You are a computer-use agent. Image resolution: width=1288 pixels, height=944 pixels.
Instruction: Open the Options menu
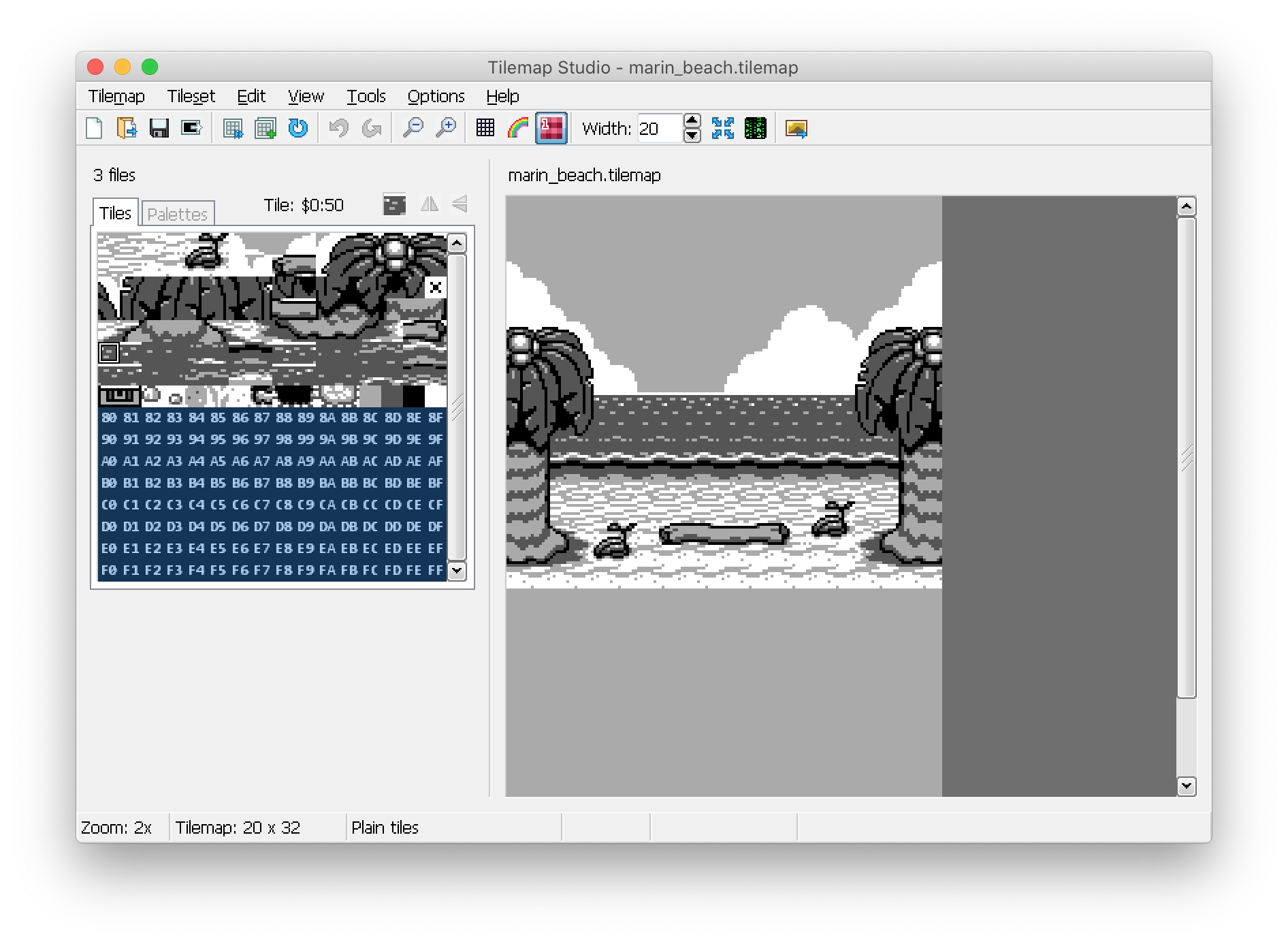point(436,96)
